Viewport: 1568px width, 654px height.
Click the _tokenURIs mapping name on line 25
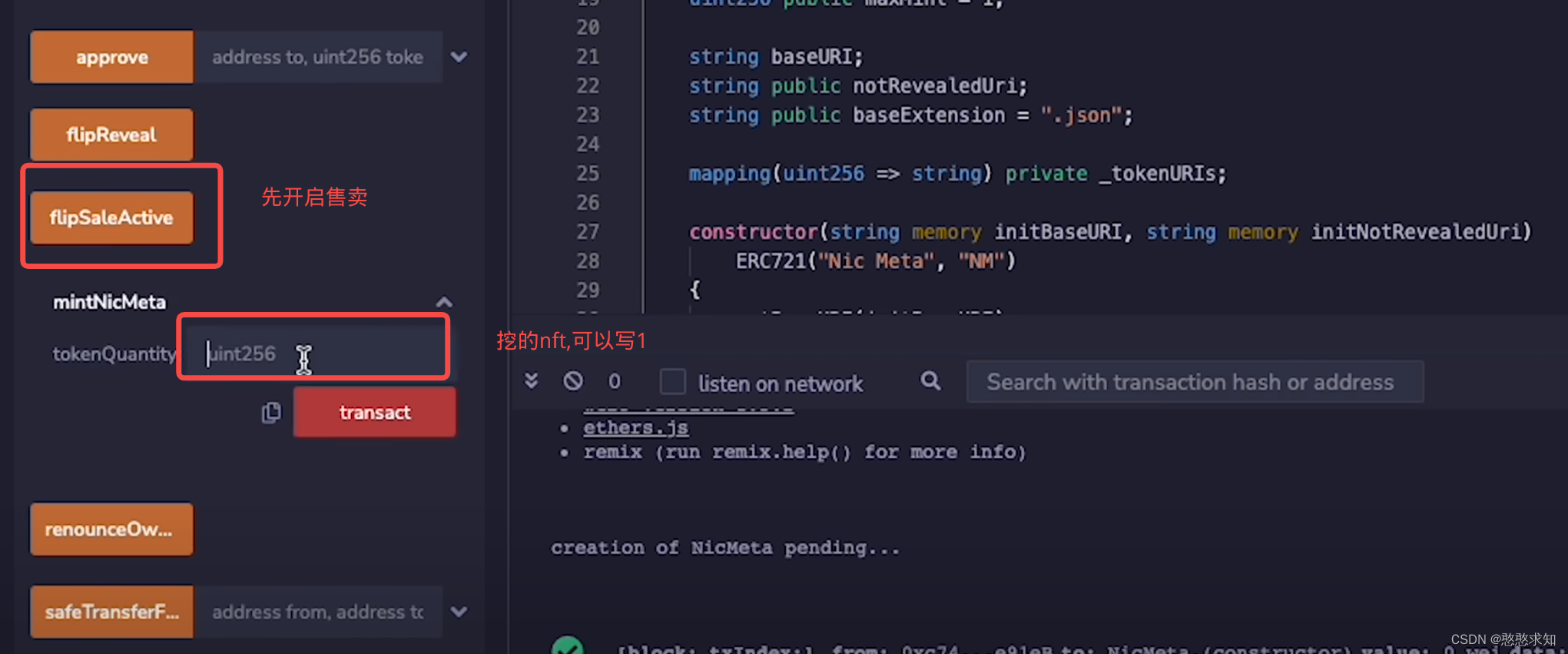[1157, 174]
